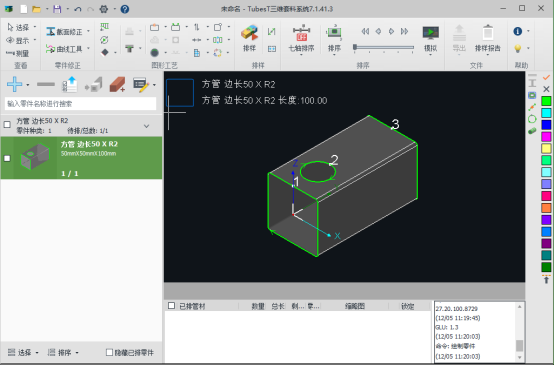Click the I-beam section icon in the right toolbar
Image resolution: width=554 pixels, height=366 pixels.
[532, 83]
